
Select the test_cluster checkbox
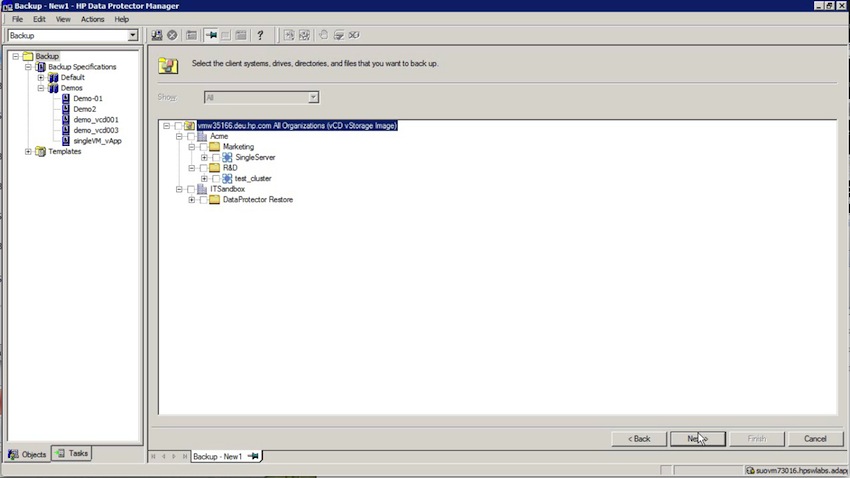(216, 178)
